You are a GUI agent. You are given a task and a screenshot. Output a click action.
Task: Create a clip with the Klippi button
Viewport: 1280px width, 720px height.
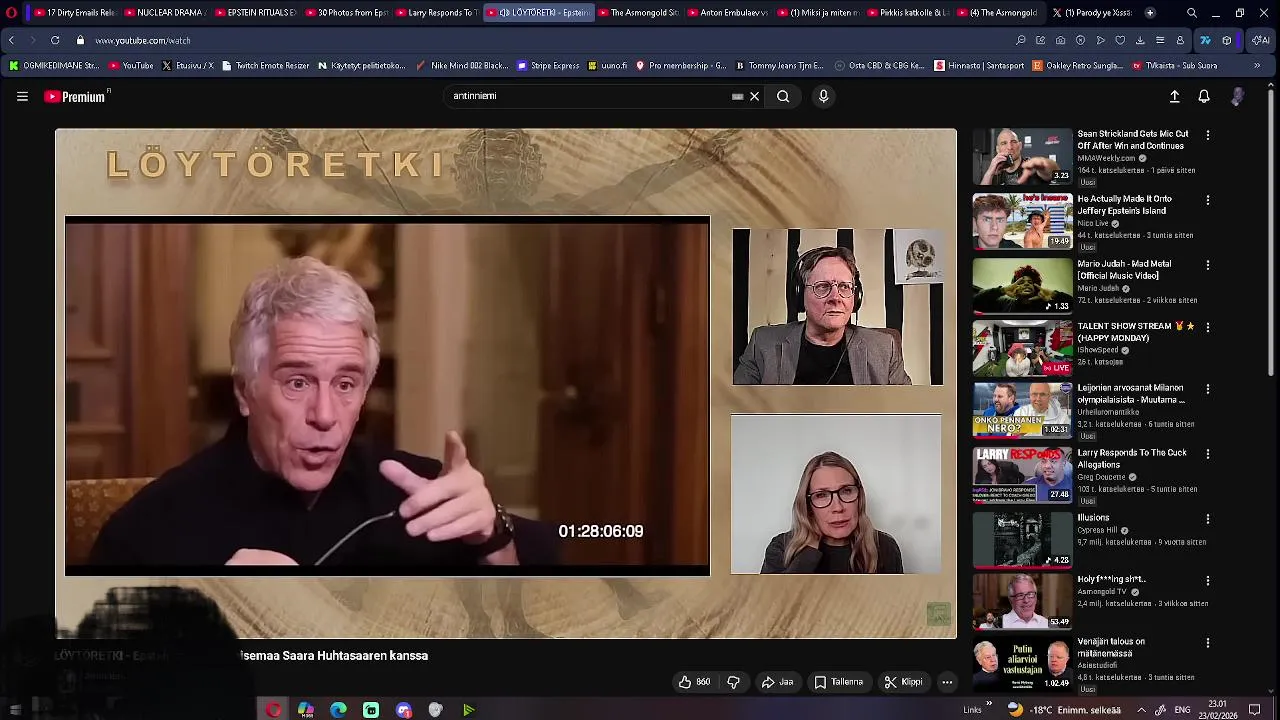(903, 682)
